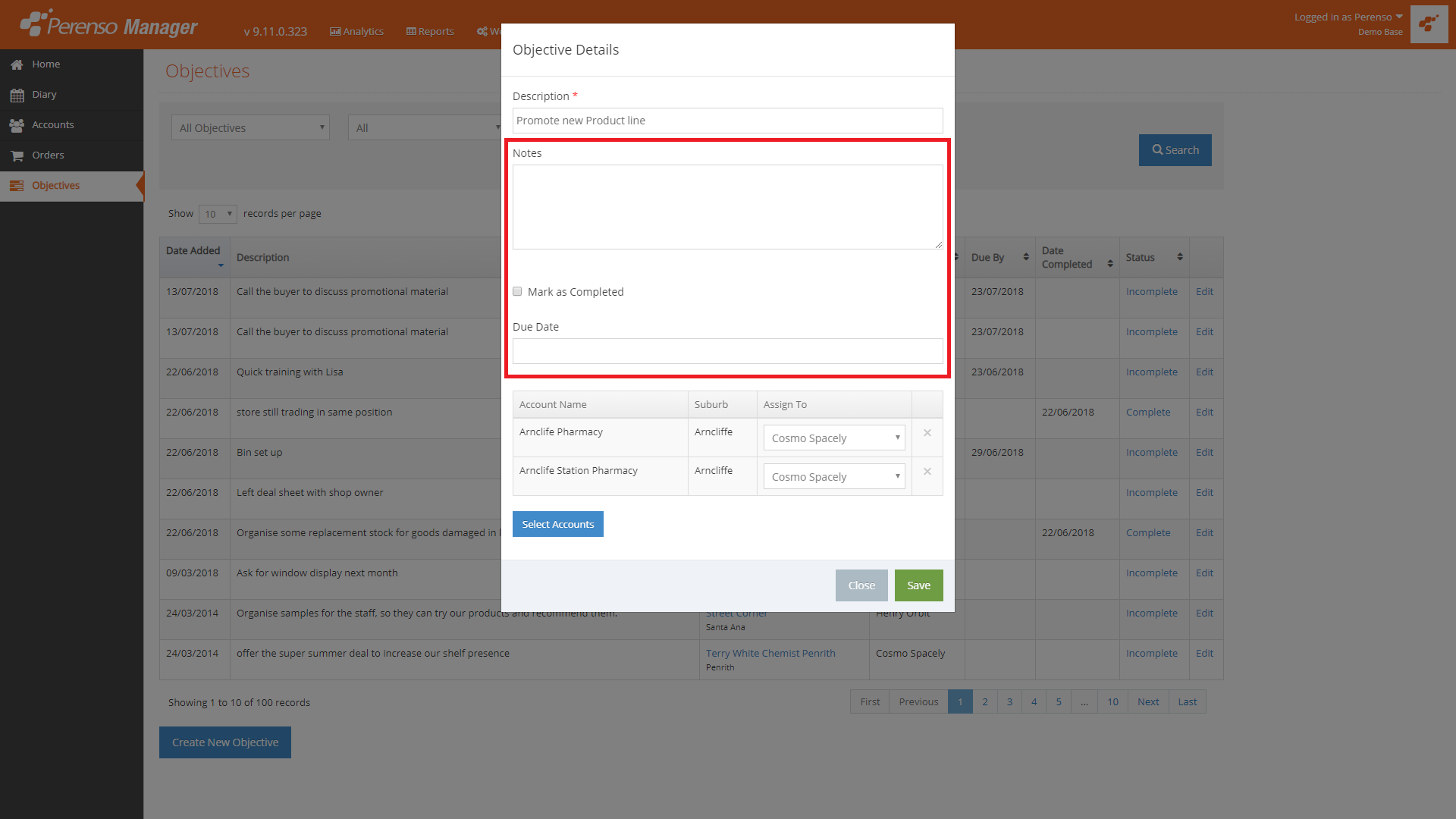Click the Home icon in the sidebar
This screenshot has height=819, width=1456.
[x=17, y=64]
